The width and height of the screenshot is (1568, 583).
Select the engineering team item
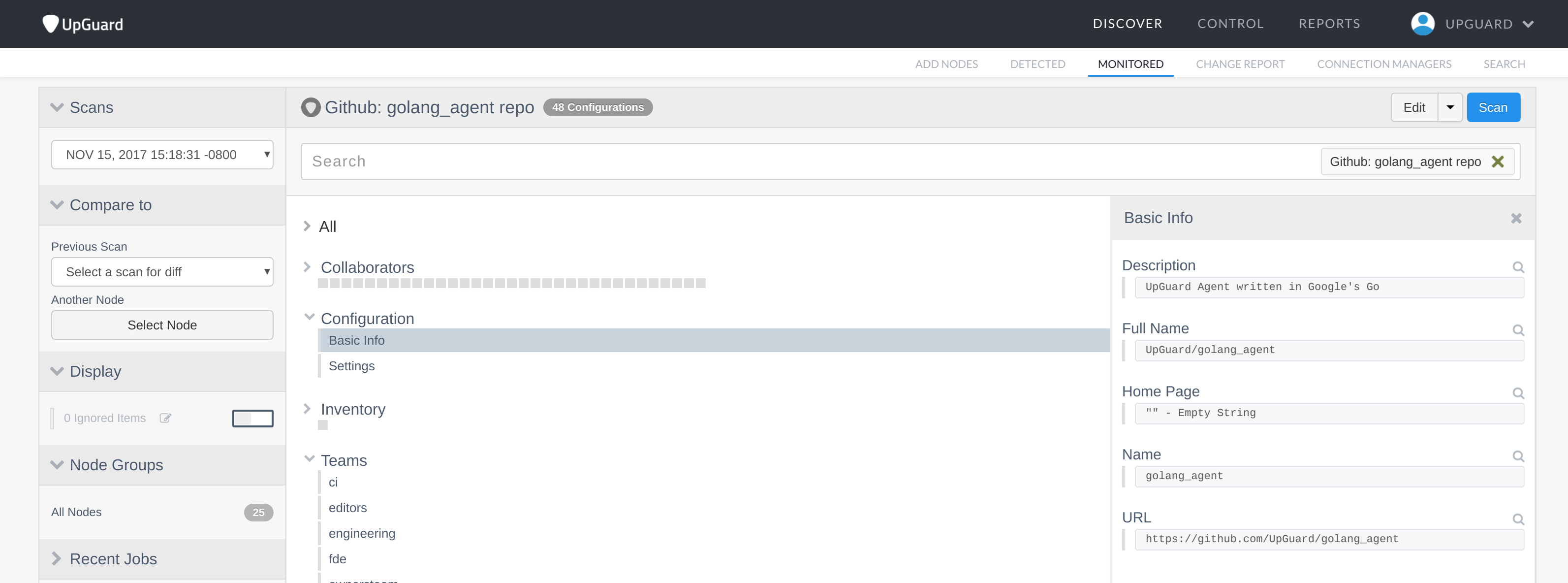(x=362, y=534)
